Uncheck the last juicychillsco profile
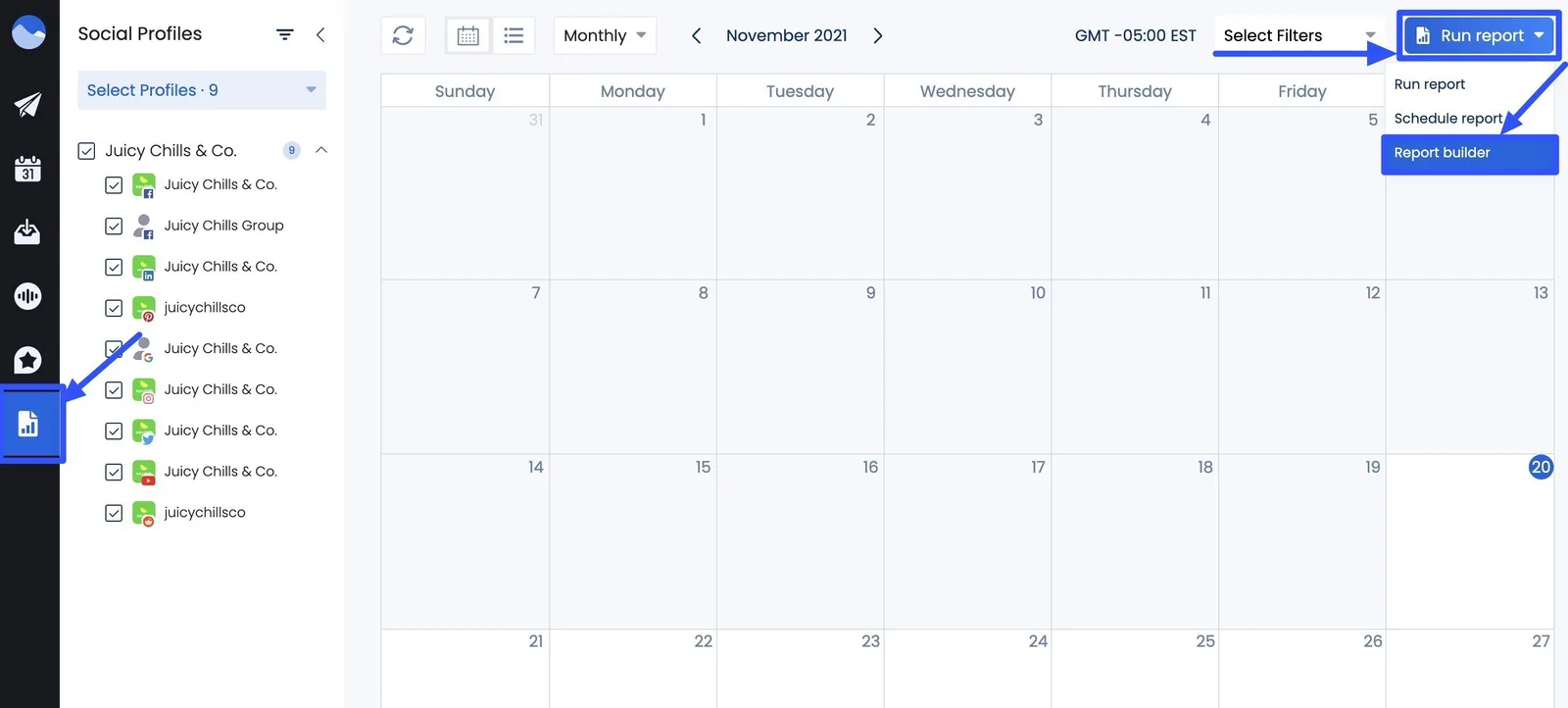This screenshot has height=708, width=1568. [x=114, y=513]
